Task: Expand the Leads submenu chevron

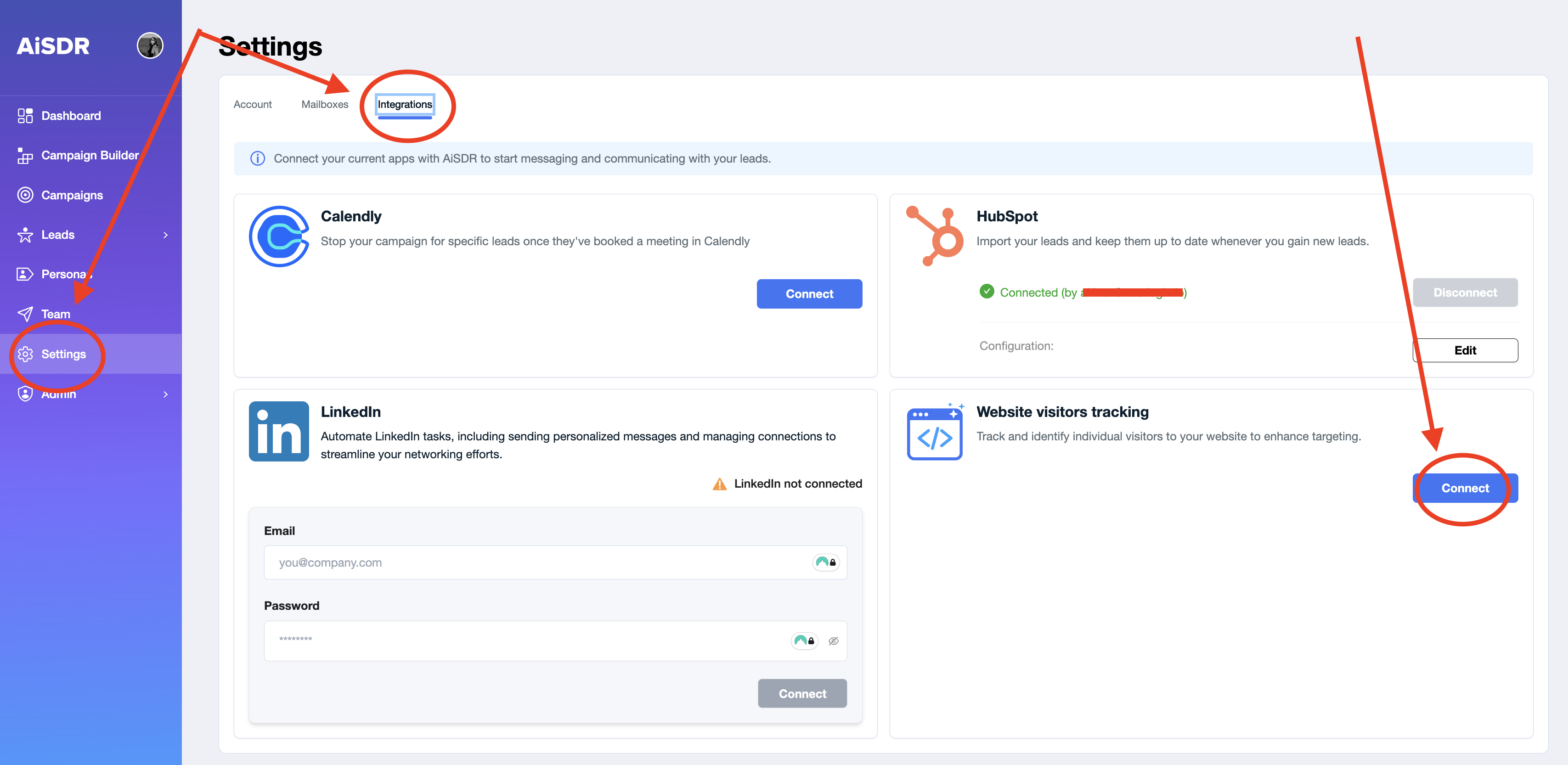Action: (165, 235)
